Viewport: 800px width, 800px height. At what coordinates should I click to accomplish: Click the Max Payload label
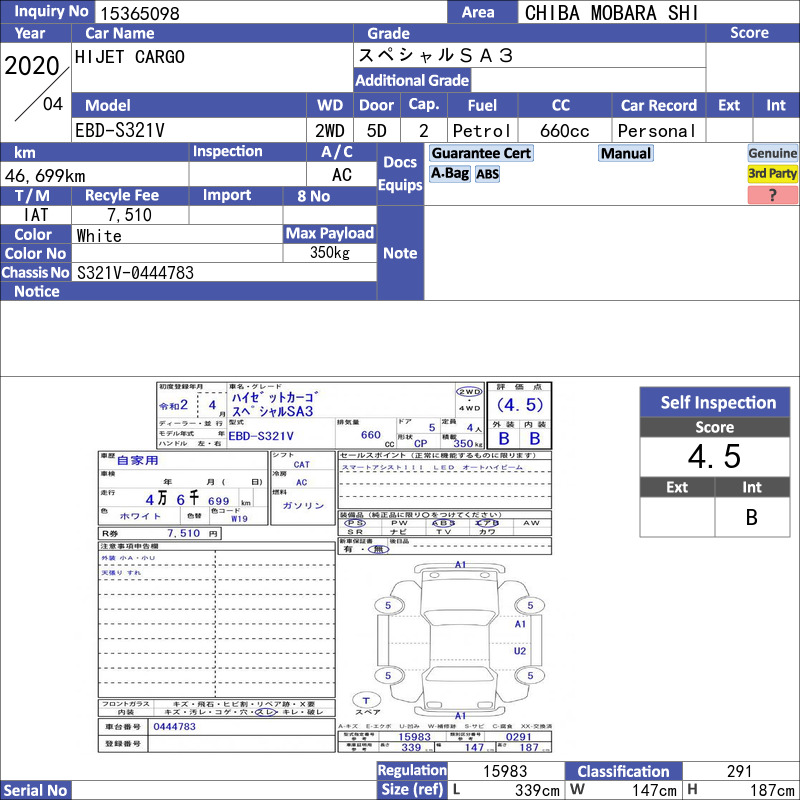pyautogui.click(x=330, y=234)
